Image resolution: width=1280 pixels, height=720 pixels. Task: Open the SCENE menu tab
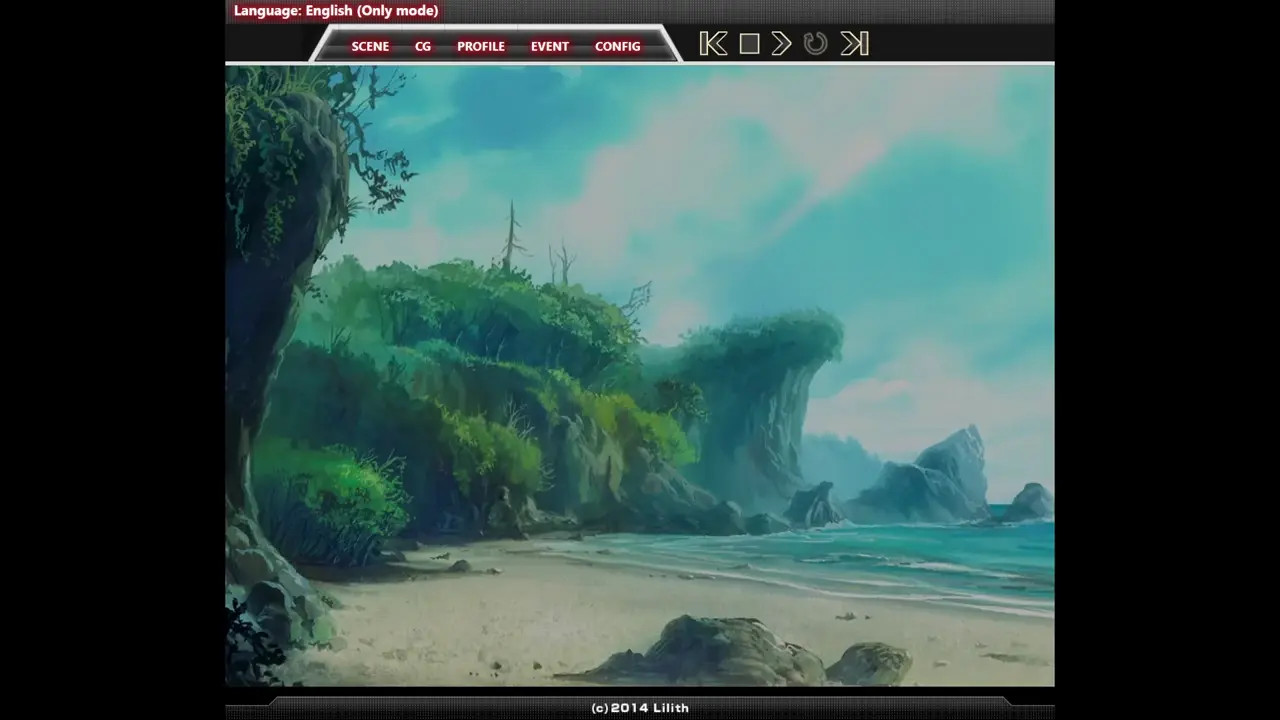click(x=370, y=46)
